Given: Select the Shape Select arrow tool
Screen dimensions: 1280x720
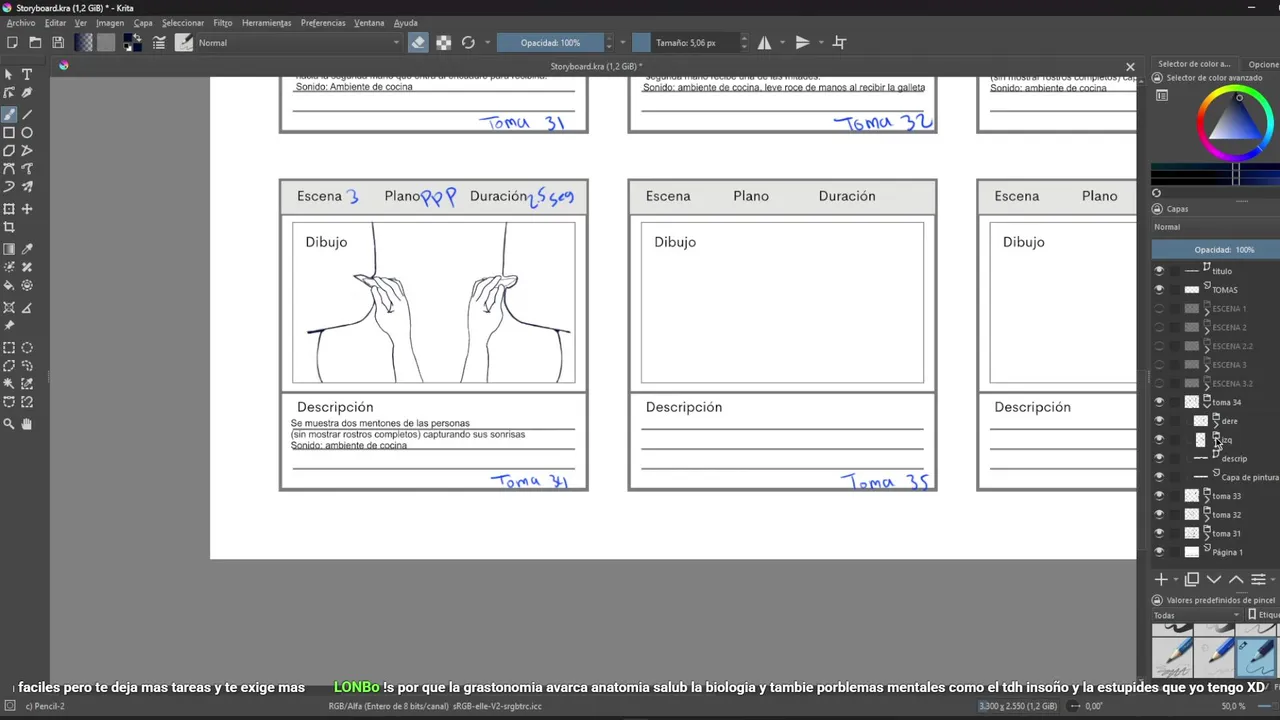Looking at the screenshot, I should (x=9, y=75).
